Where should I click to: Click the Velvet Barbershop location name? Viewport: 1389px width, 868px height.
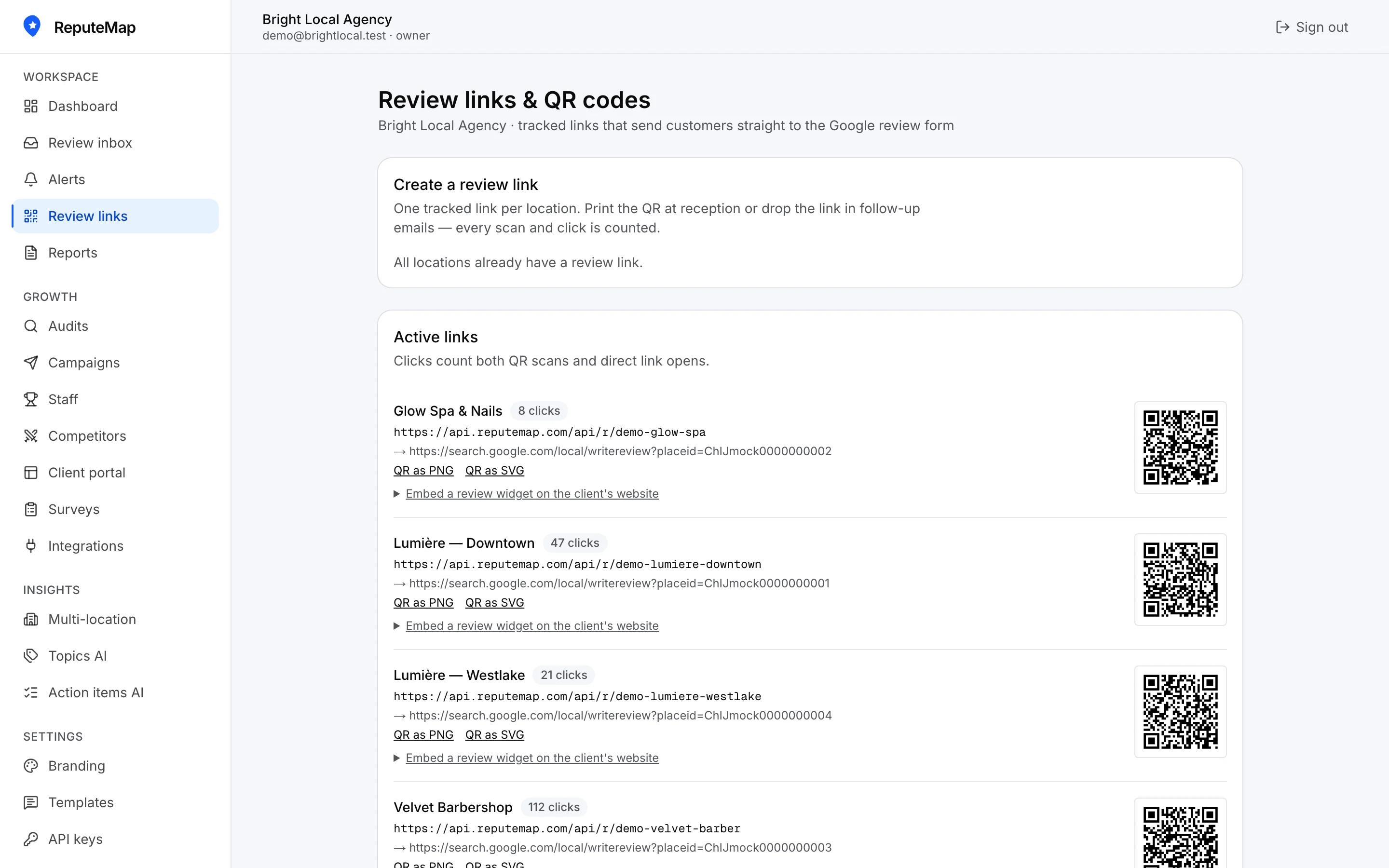[x=453, y=807]
